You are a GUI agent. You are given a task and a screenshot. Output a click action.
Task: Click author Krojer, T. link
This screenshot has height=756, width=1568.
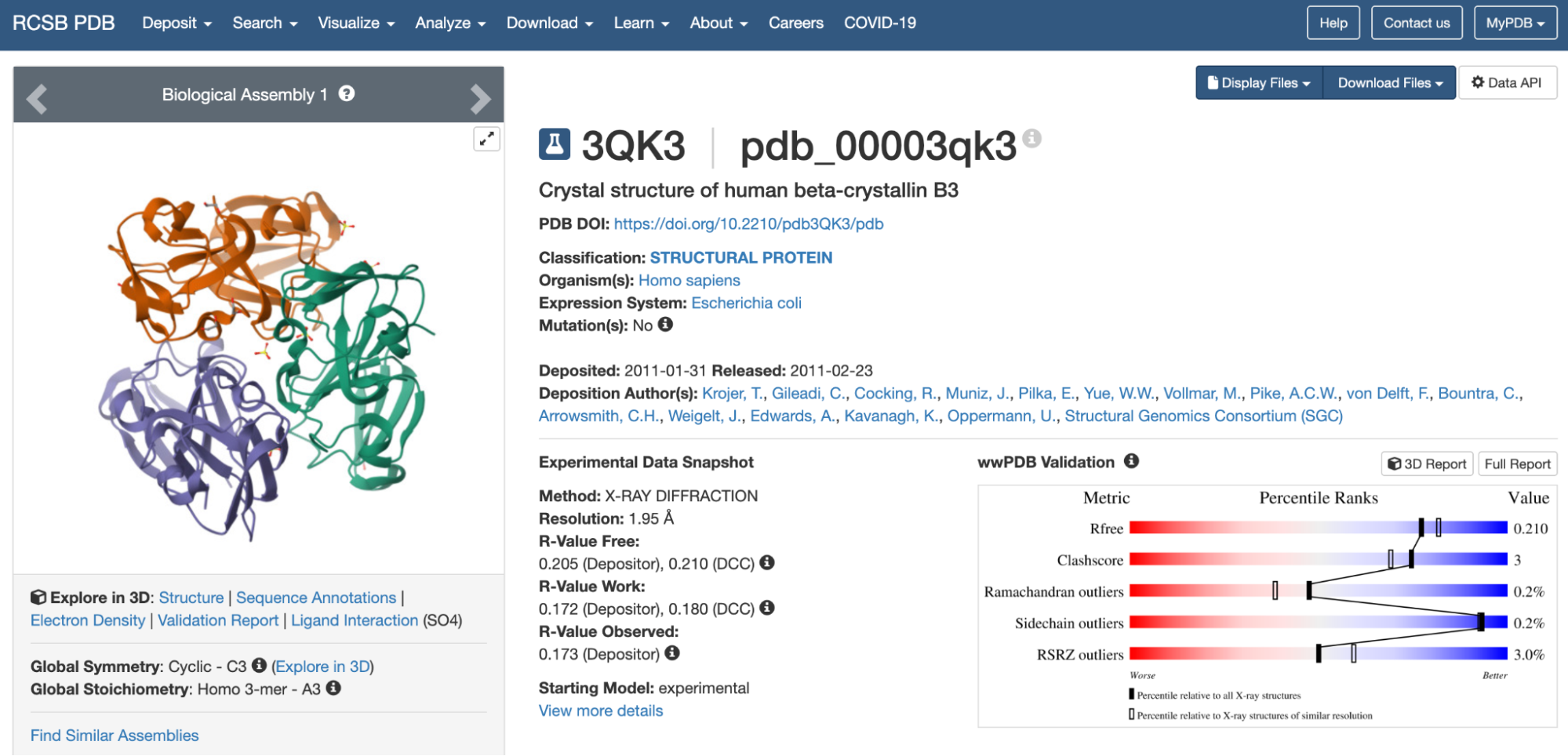[733, 394]
